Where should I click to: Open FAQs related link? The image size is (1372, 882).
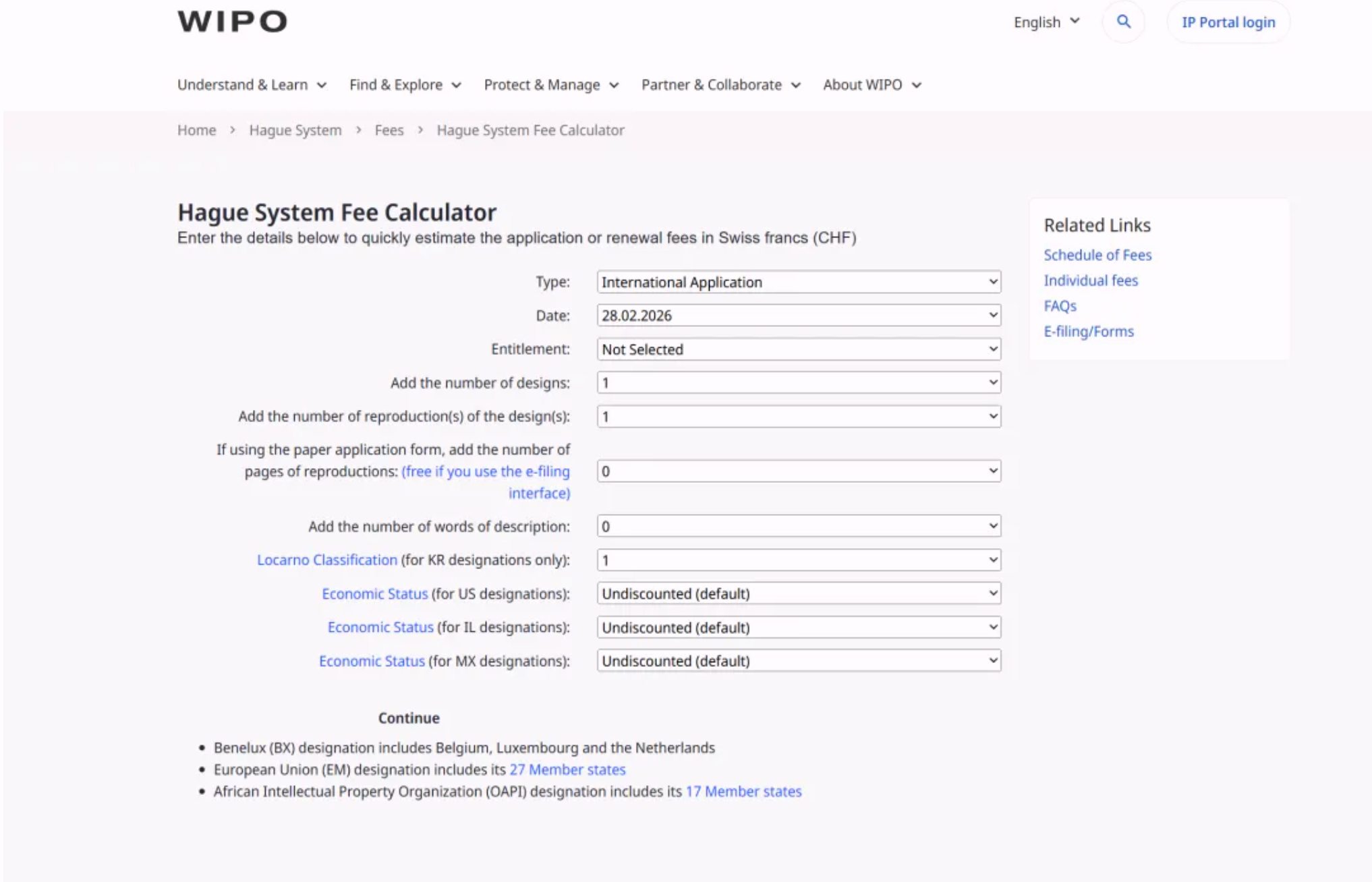(x=1060, y=306)
